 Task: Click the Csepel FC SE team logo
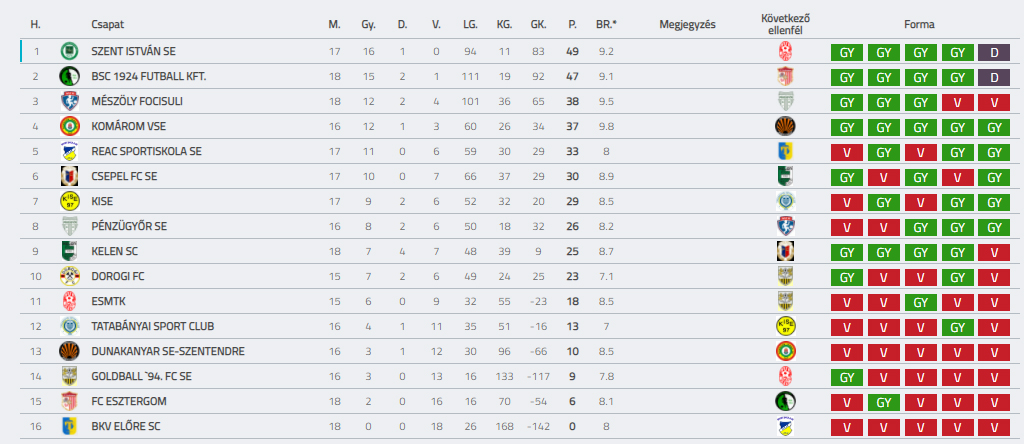pyautogui.click(x=69, y=176)
